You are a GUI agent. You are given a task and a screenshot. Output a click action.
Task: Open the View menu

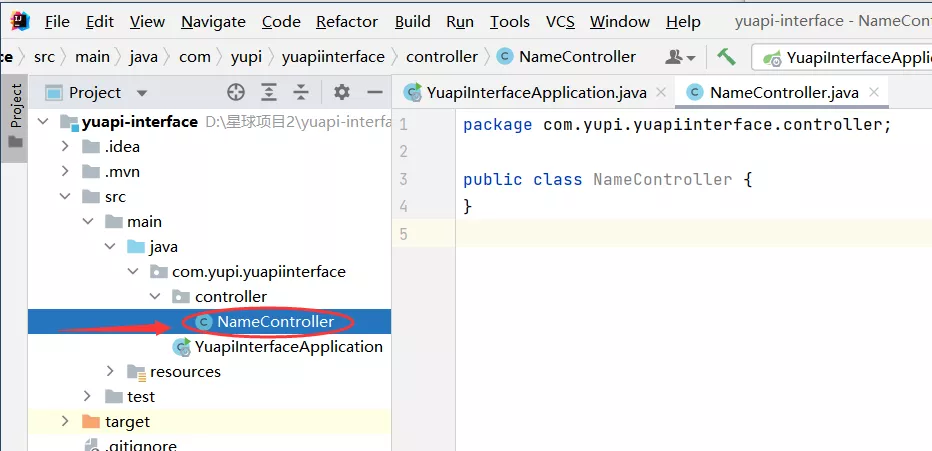[x=147, y=22]
